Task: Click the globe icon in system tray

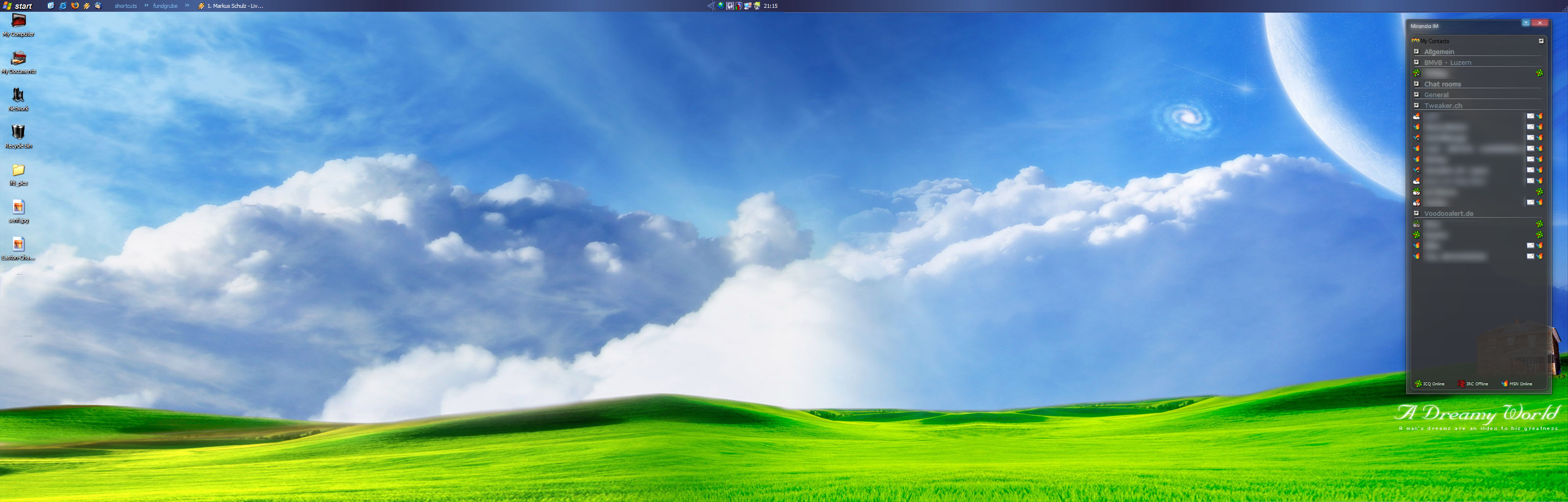Action: pos(721,5)
